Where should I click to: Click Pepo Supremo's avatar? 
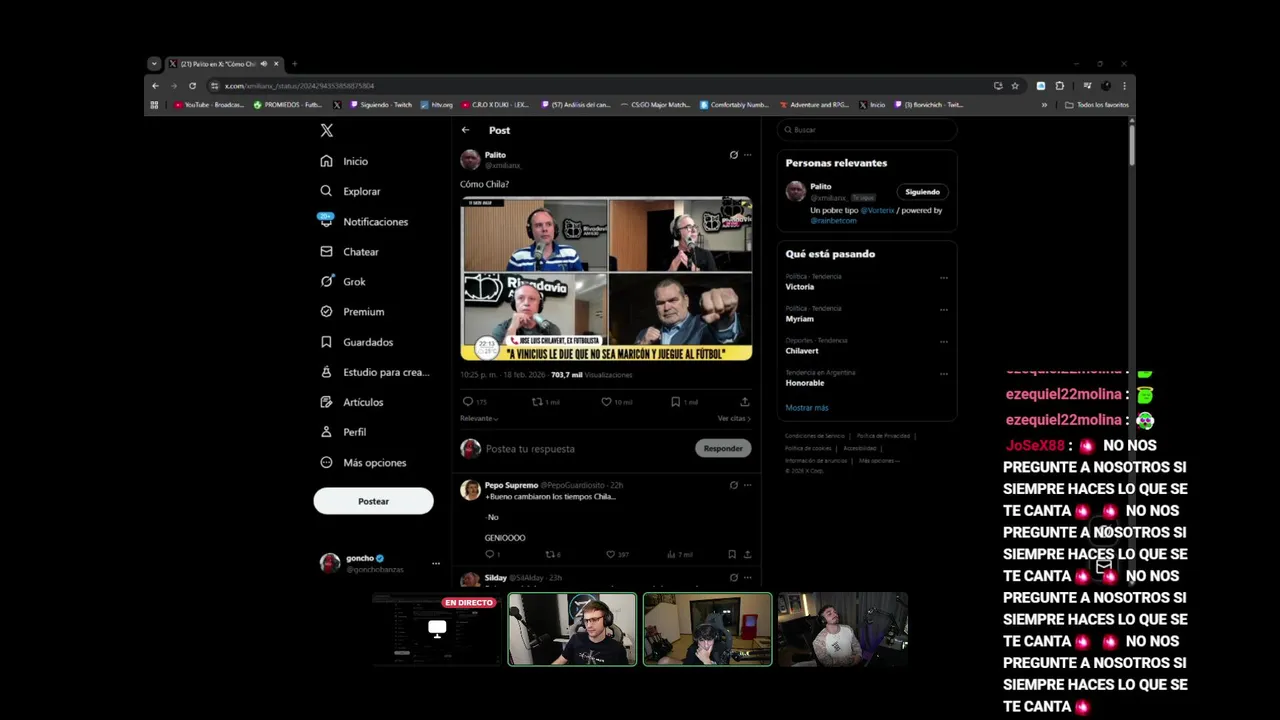[469, 490]
